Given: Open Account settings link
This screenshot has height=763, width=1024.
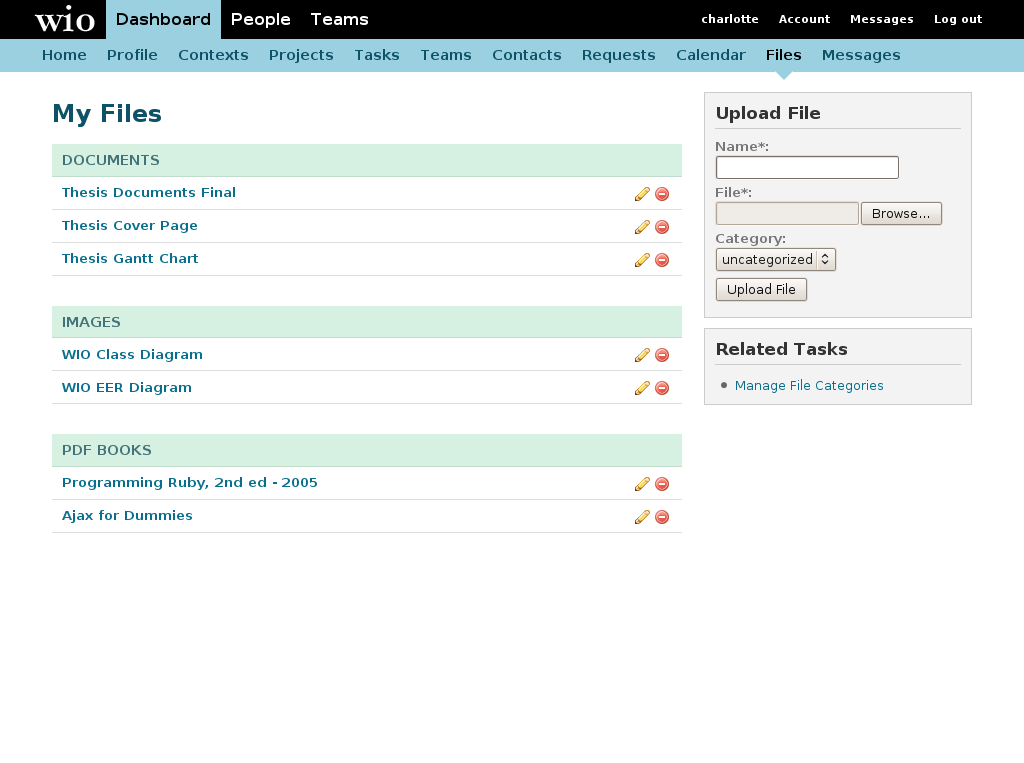Looking at the screenshot, I should pyautogui.click(x=804, y=19).
